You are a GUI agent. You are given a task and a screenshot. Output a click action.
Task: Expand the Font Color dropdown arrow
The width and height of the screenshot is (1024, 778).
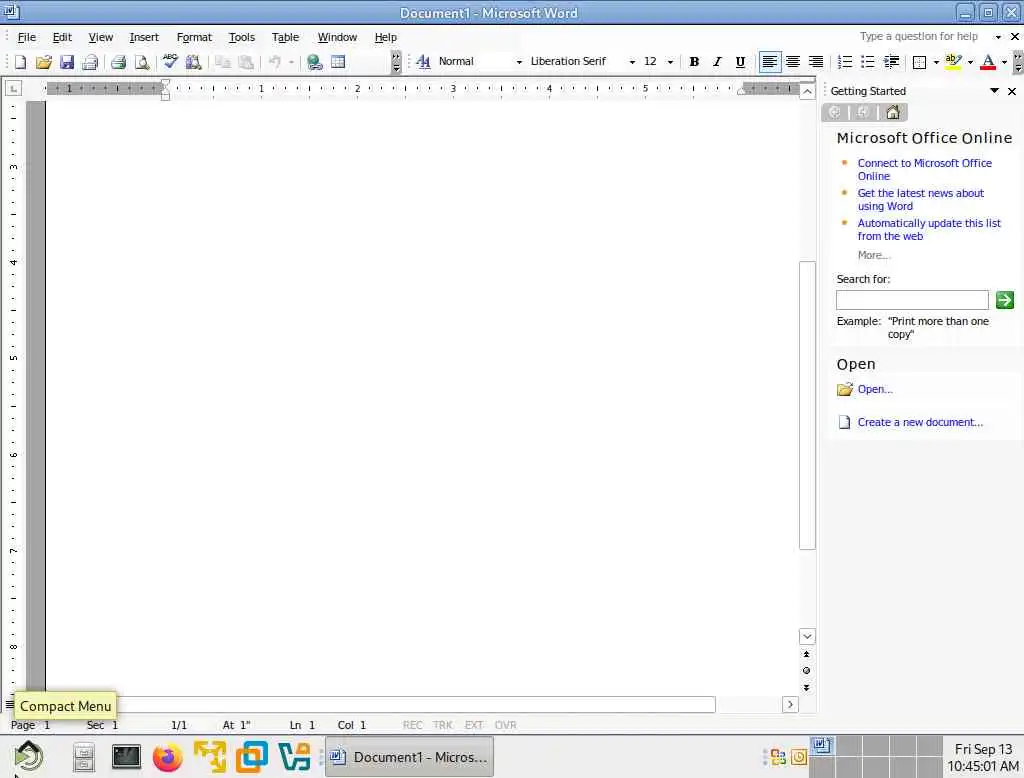[x=1004, y=62]
